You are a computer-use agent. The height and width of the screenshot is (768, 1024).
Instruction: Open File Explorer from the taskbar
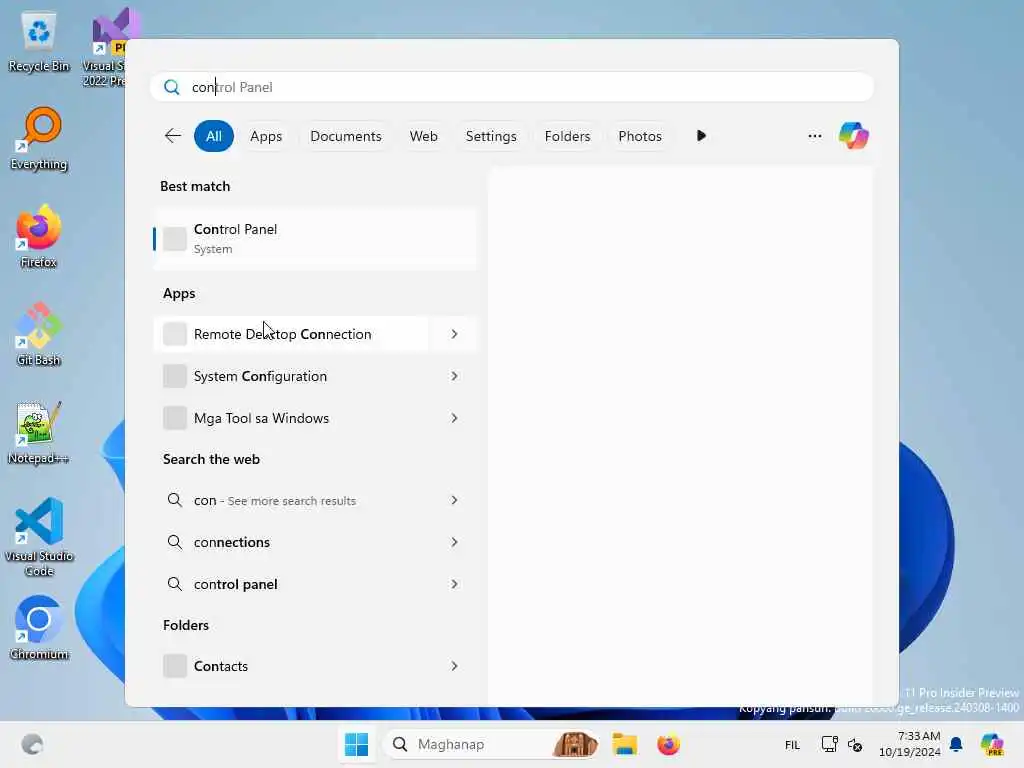point(625,744)
